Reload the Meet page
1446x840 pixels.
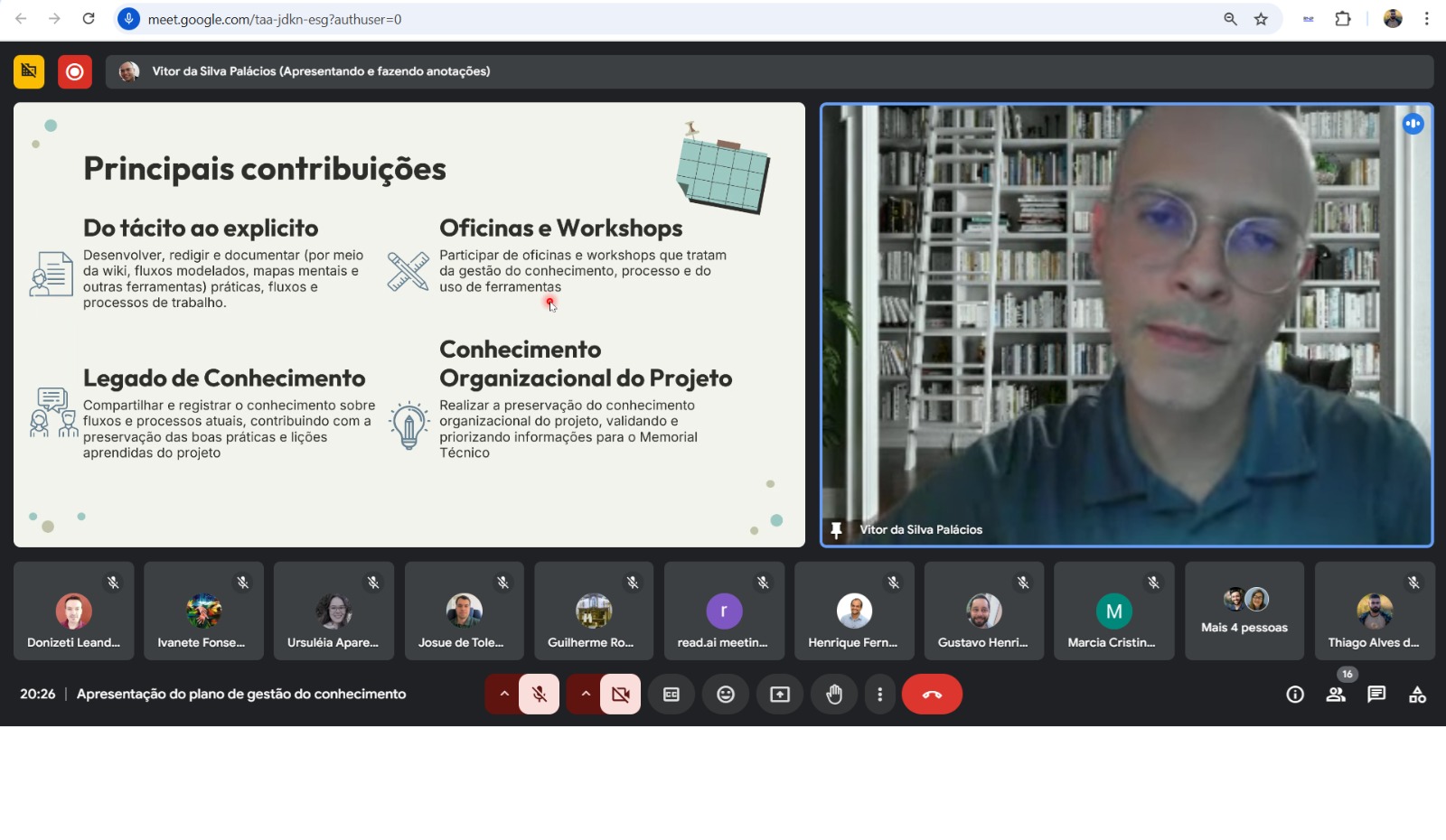(89, 19)
